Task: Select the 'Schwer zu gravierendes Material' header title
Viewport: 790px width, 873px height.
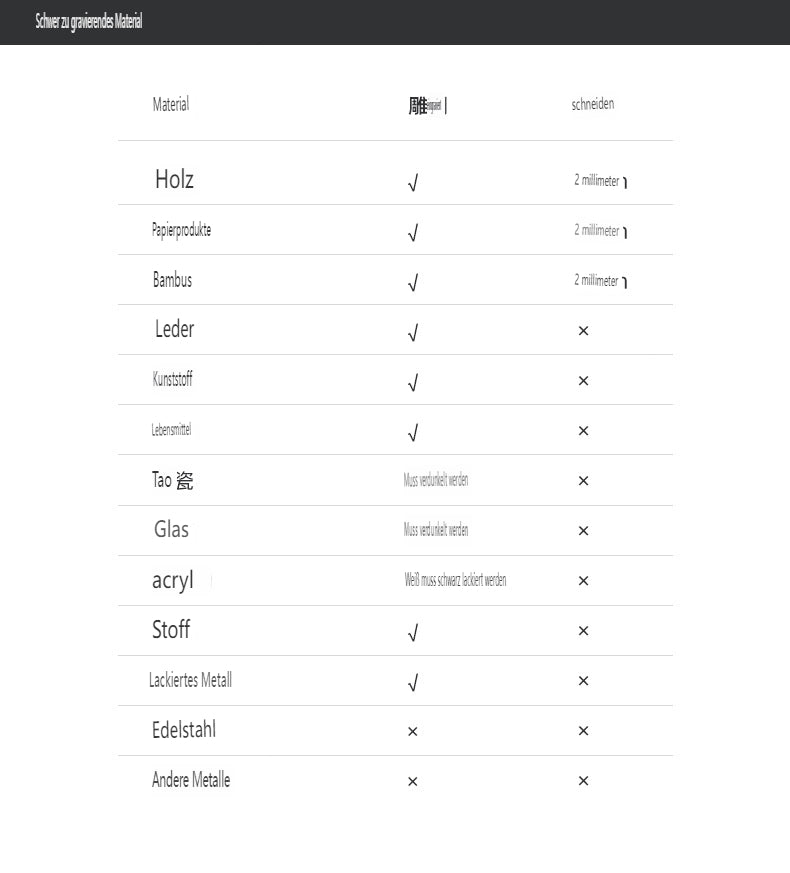Action: (89, 21)
